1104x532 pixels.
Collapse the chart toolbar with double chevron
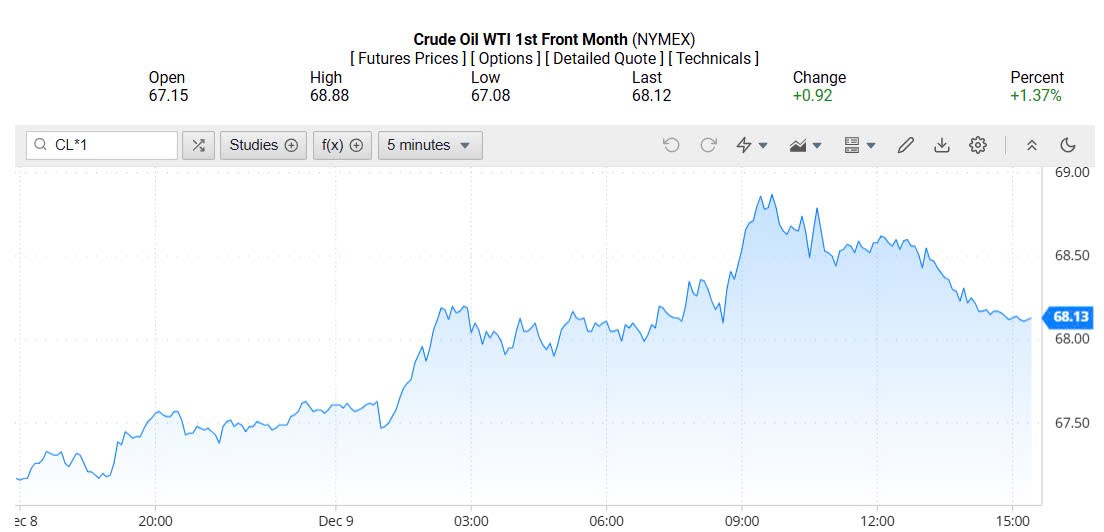1032,146
